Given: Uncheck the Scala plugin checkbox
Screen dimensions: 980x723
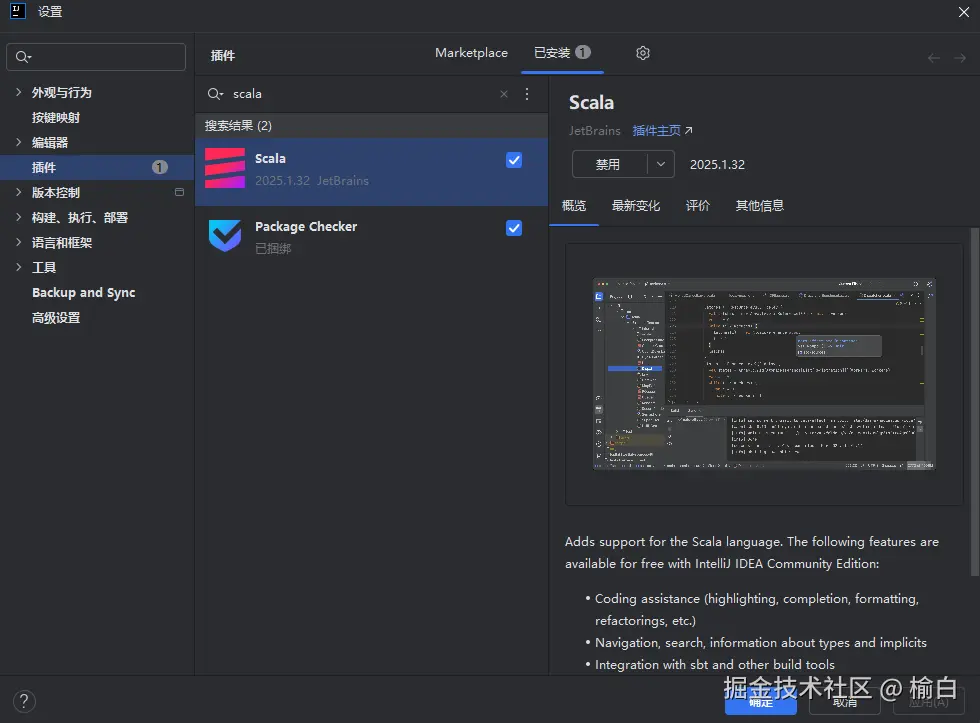Looking at the screenshot, I should (x=514, y=161).
